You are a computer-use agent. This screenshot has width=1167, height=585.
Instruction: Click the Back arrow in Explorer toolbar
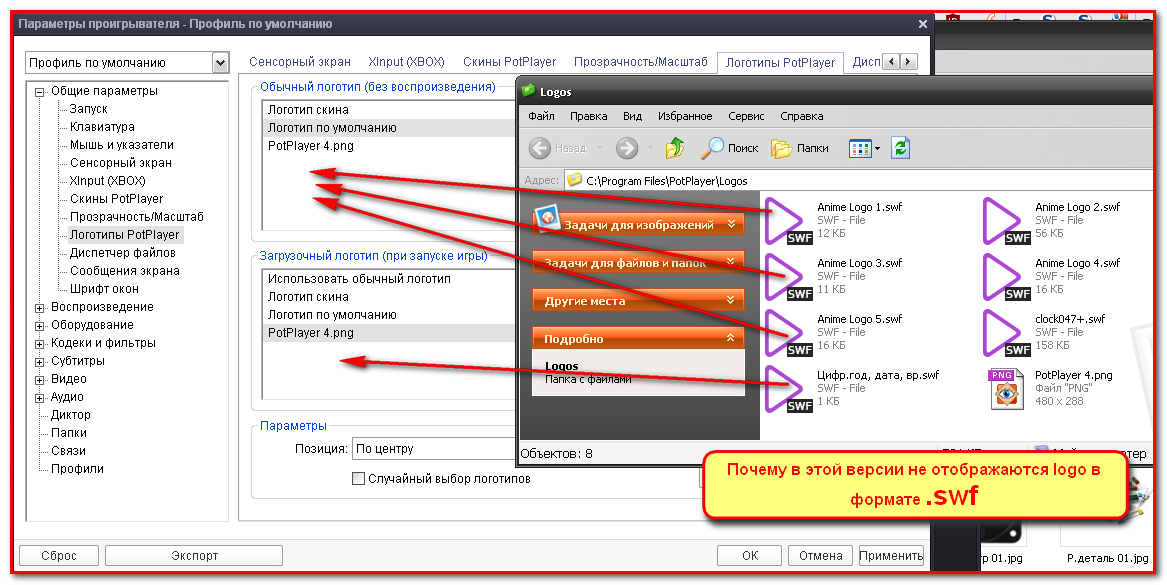click(x=540, y=148)
